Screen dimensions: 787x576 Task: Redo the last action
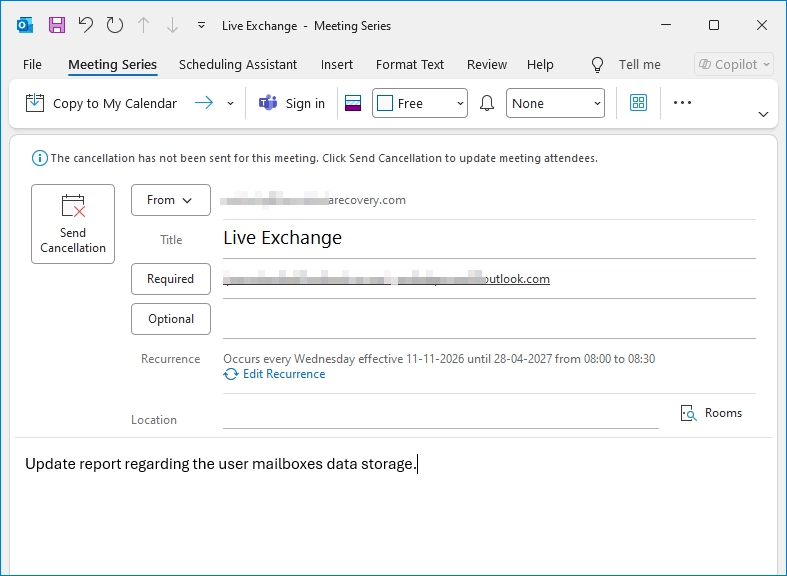[x=115, y=25]
